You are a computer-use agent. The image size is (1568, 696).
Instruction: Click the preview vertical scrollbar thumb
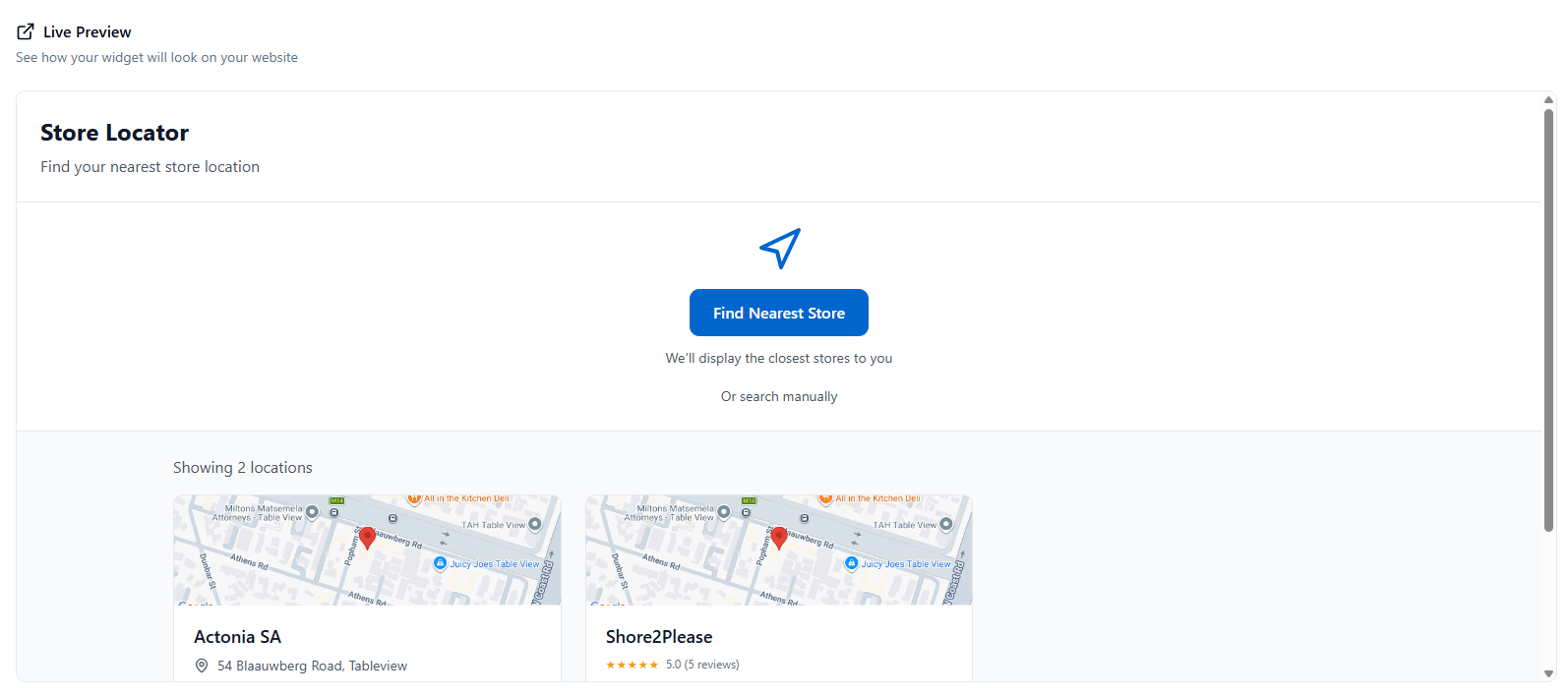tap(1549, 319)
